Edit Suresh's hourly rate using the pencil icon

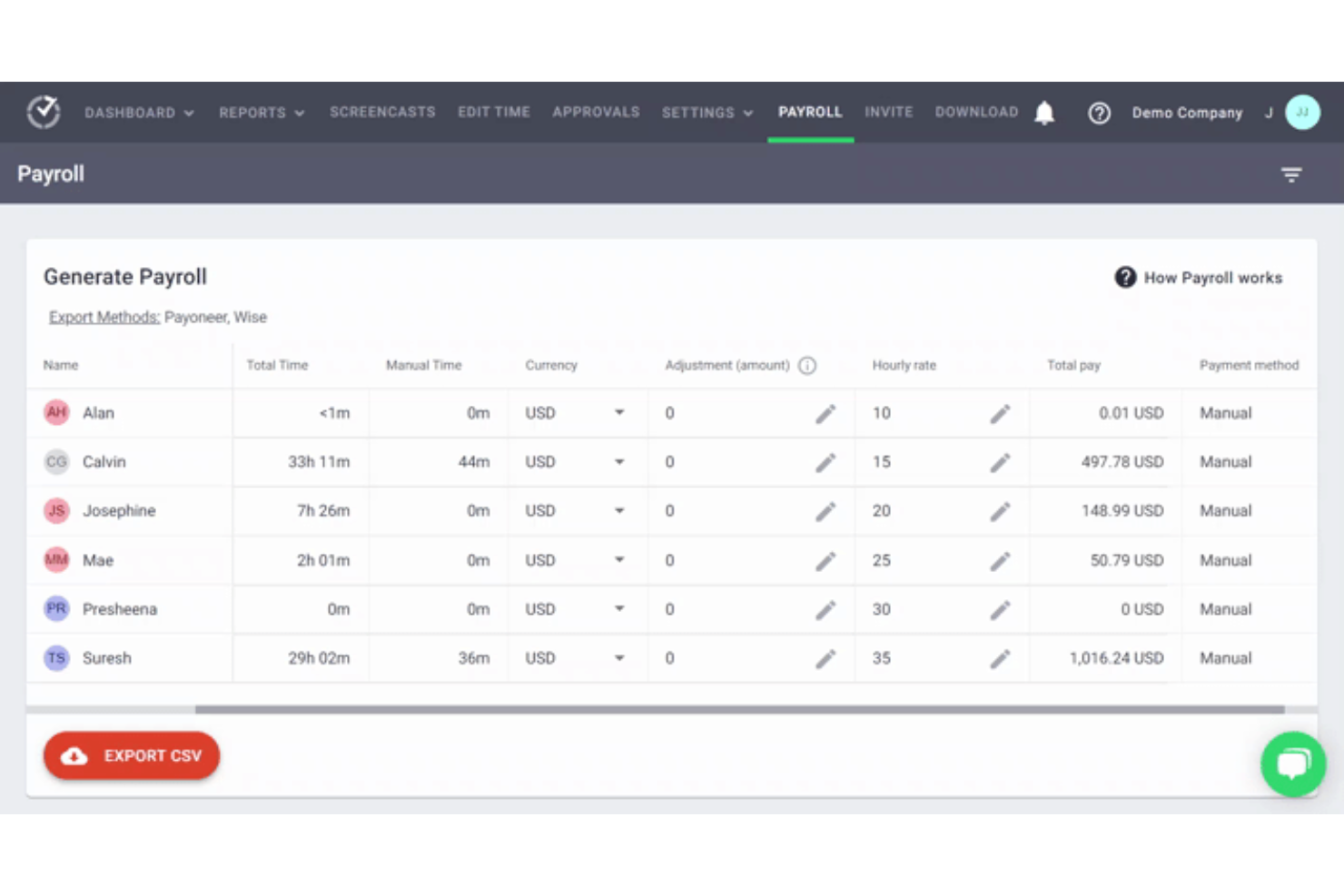1000,658
